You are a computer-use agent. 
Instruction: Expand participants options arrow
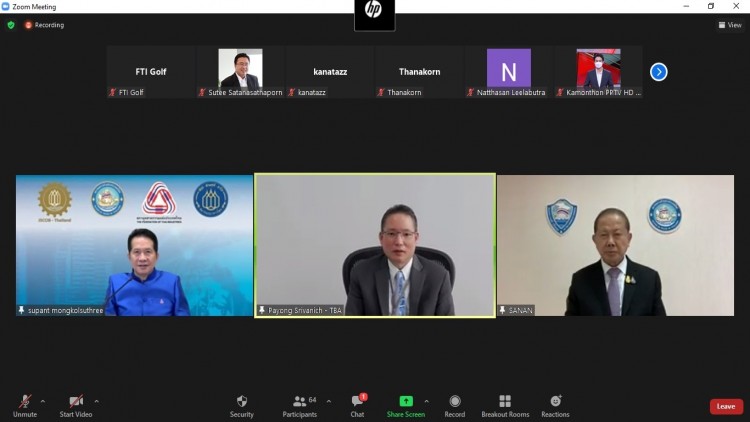point(329,401)
